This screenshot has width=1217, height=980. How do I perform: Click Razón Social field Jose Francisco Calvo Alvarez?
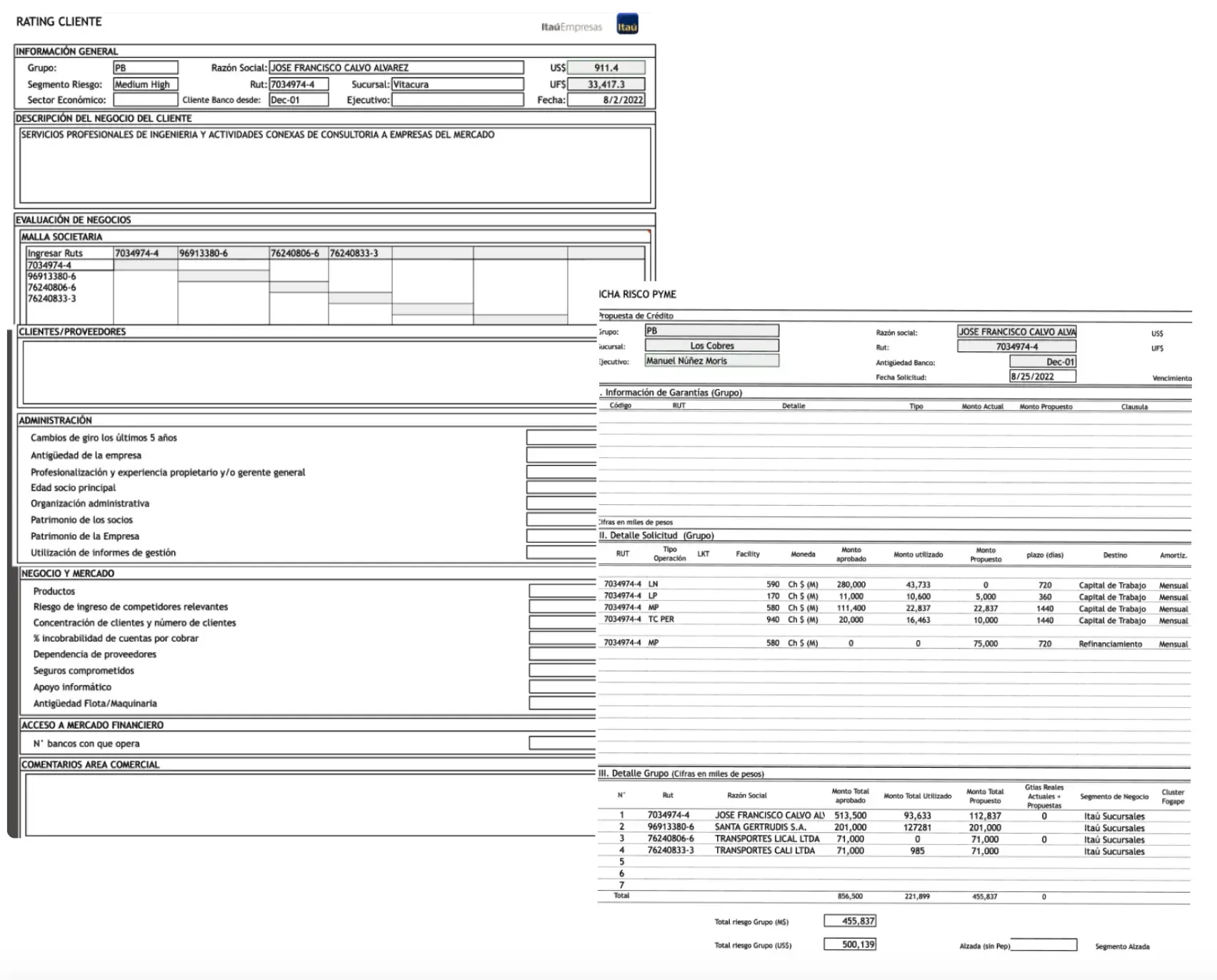pos(396,68)
